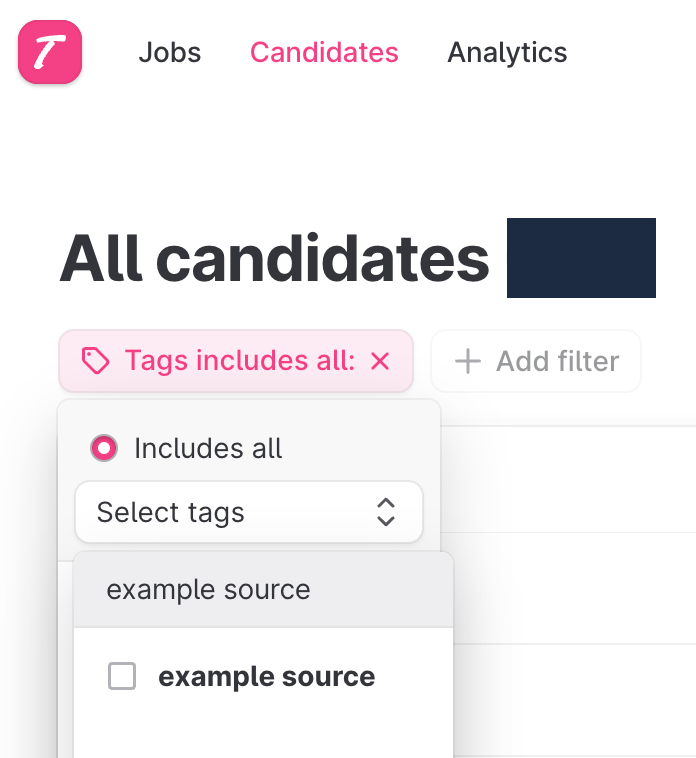Click the up-down chevron icon in Select tags
The height and width of the screenshot is (758, 696).
click(x=386, y=512)
